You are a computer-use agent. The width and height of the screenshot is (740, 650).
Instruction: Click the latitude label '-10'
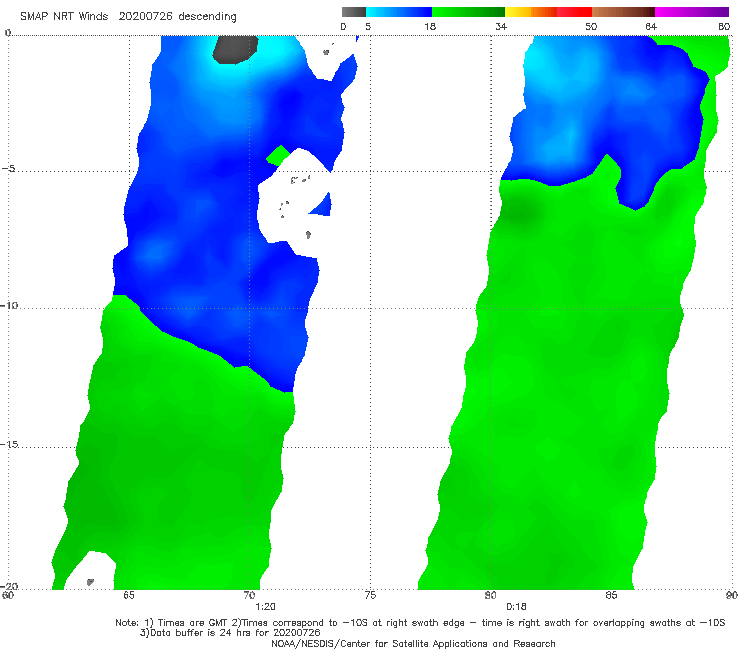tap(8, 305)
